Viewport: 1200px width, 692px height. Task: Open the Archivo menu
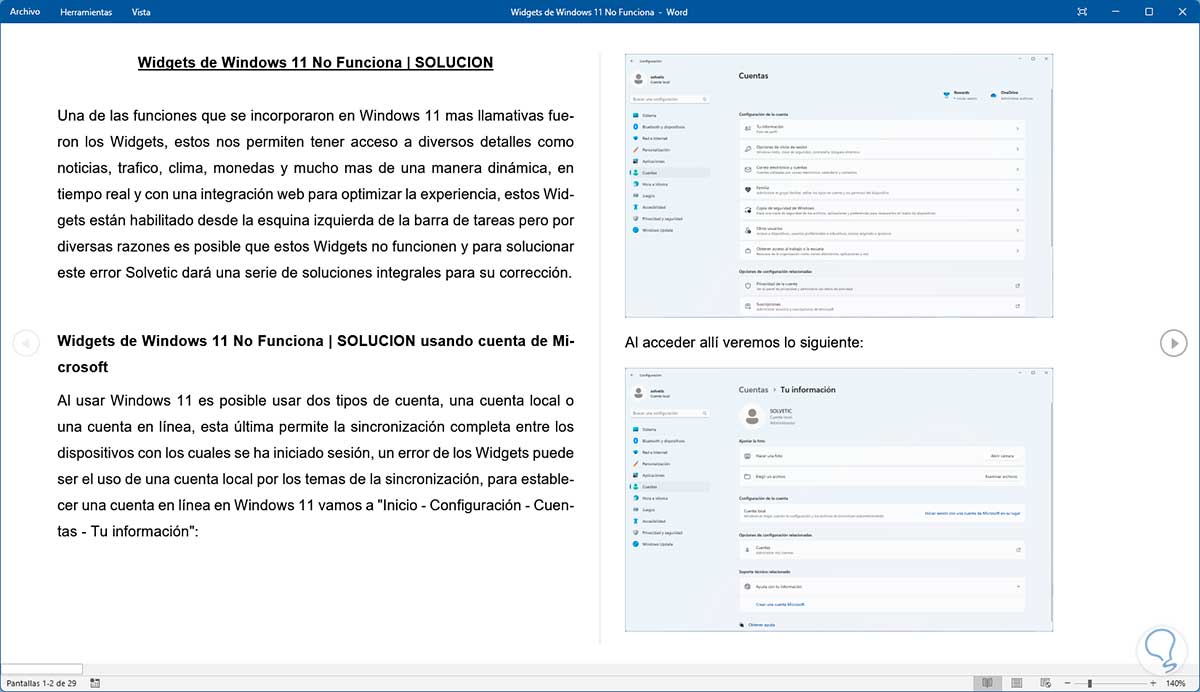click(x=25, y=12)
